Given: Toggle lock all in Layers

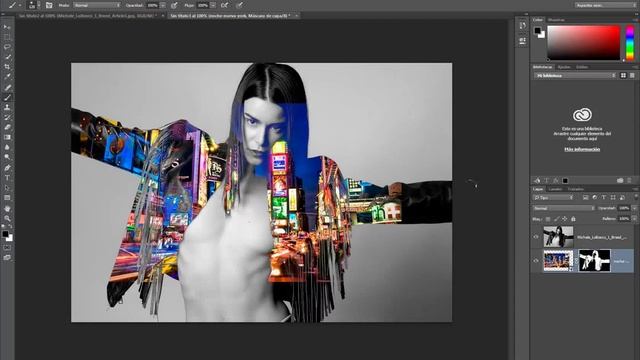Looking at the screenshot, I should coord(573,219).
